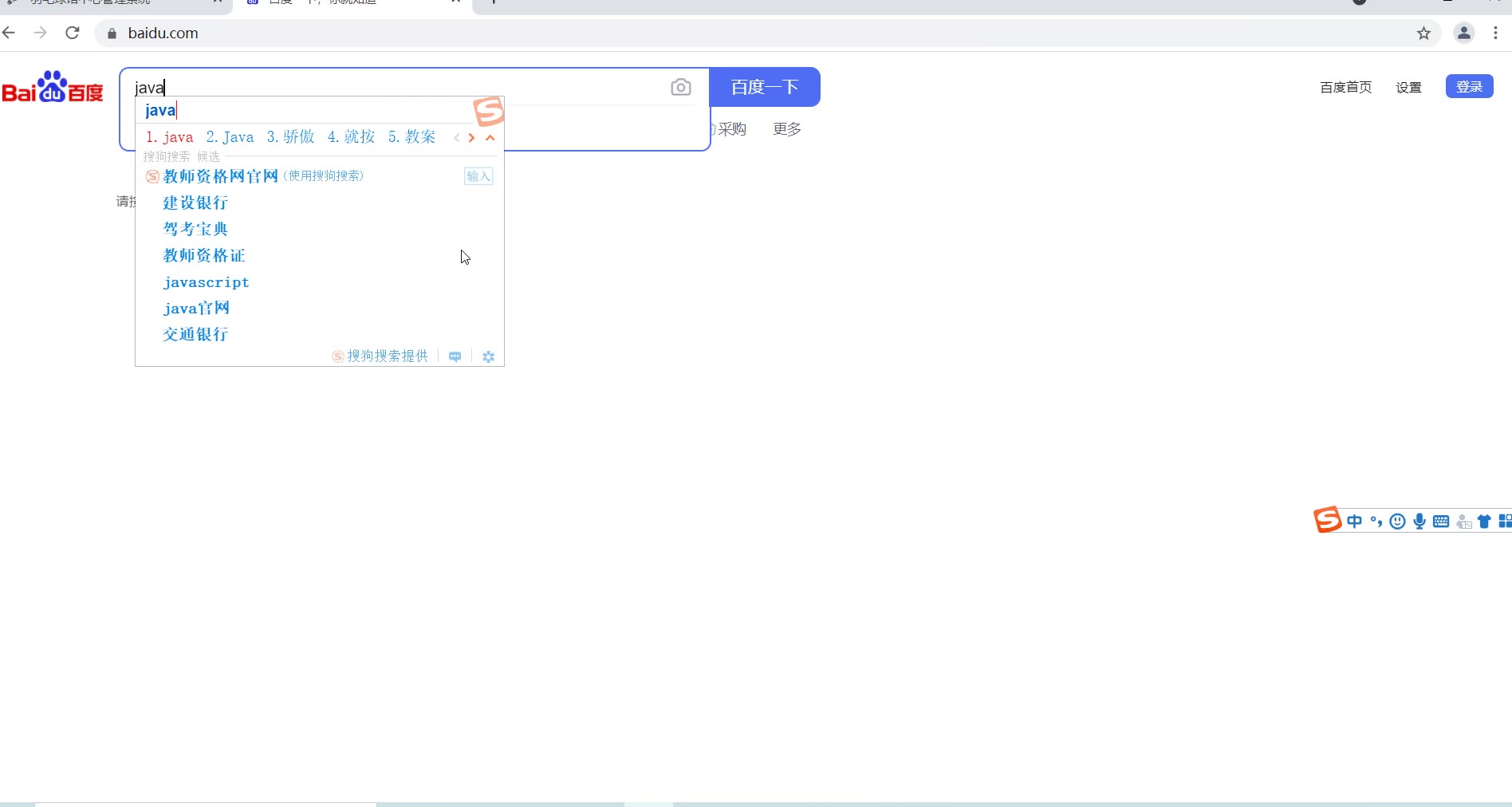Viewport: 1512px width, 807px height.
Task: Go to next candidate page arrow
Action: click(x=471, y=138)
